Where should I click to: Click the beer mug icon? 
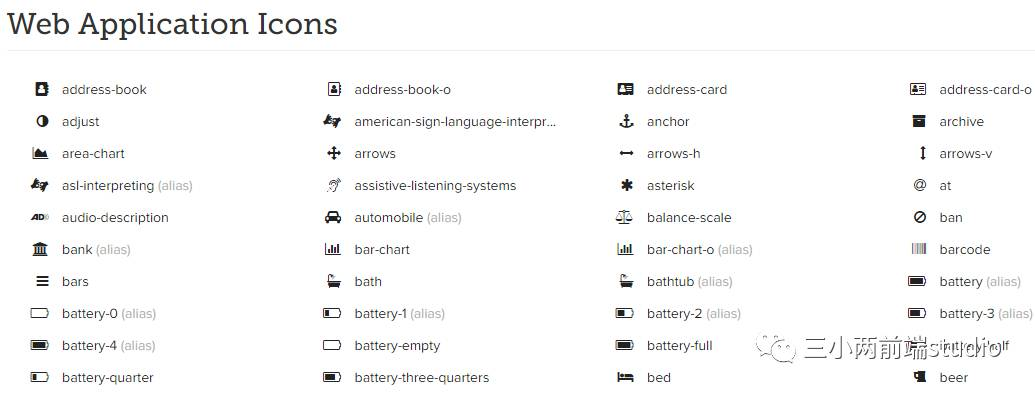919,377
